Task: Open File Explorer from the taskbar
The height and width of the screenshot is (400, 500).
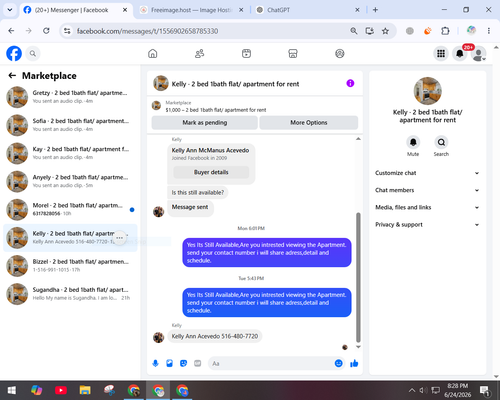Action: 85,390
